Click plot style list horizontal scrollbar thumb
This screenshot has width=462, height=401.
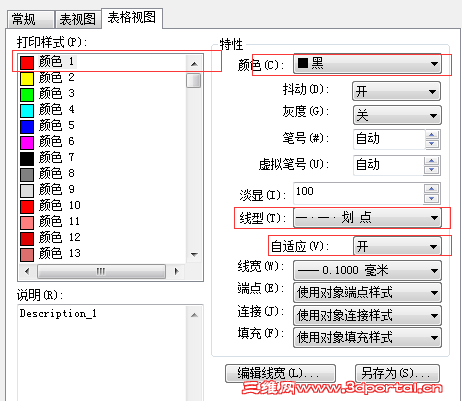(x=101, y=271)
